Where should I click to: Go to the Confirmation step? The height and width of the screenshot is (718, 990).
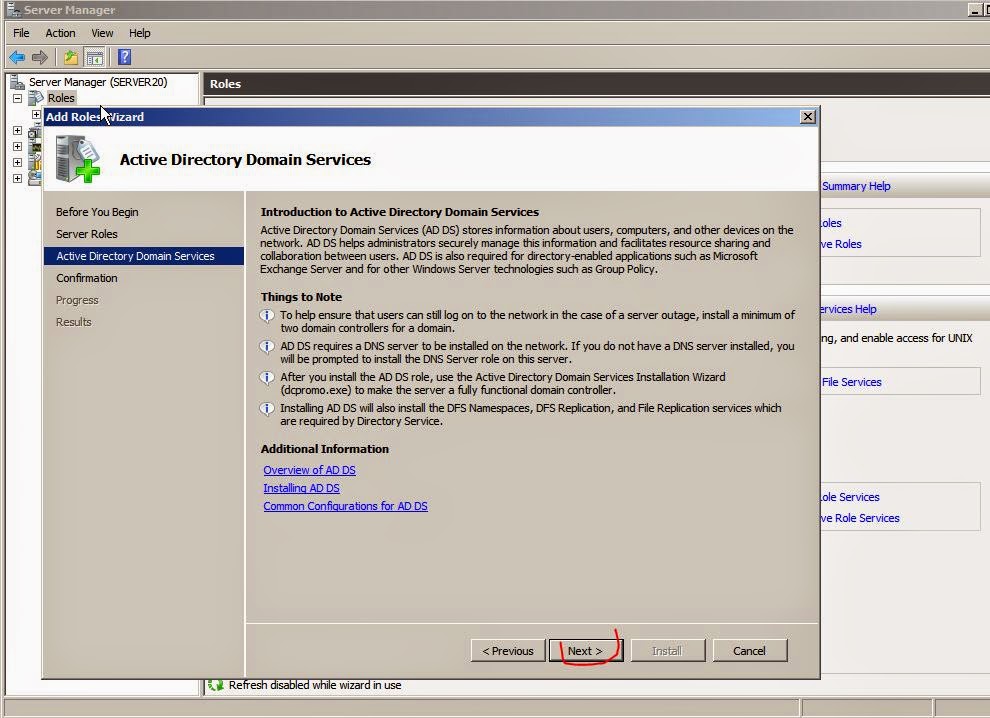(86, 278)
